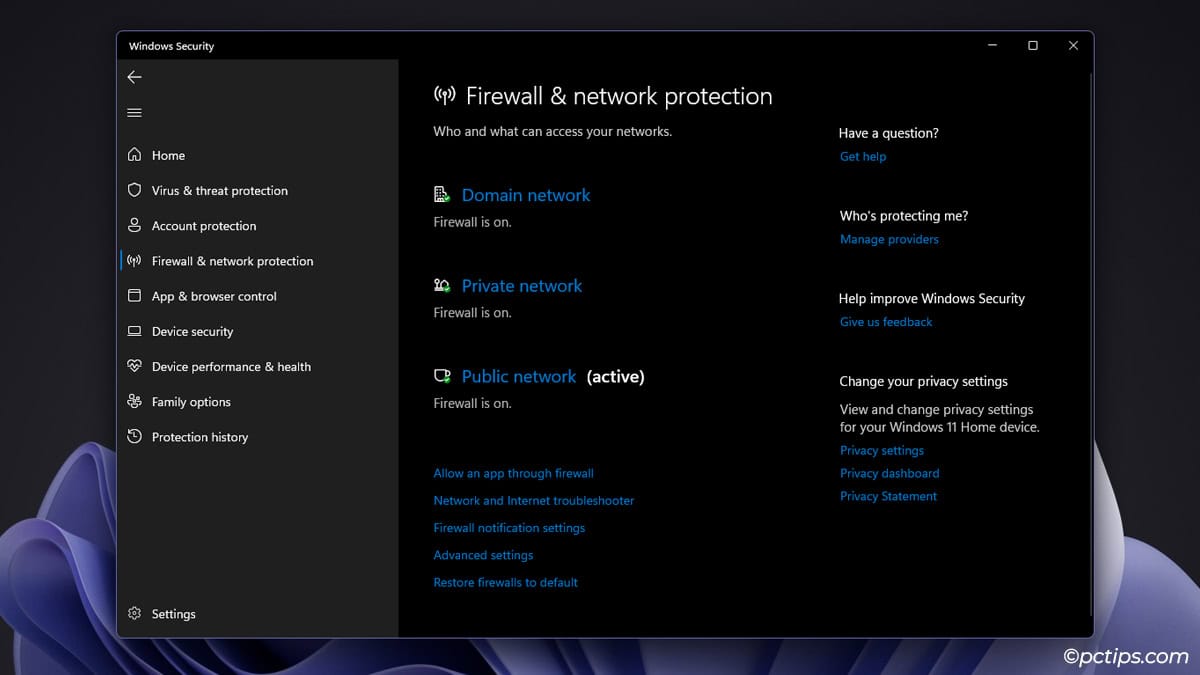Open App & browser control
Image resolution: width=1200 pixels, height=675 pixels.
(x=214, y=296)
